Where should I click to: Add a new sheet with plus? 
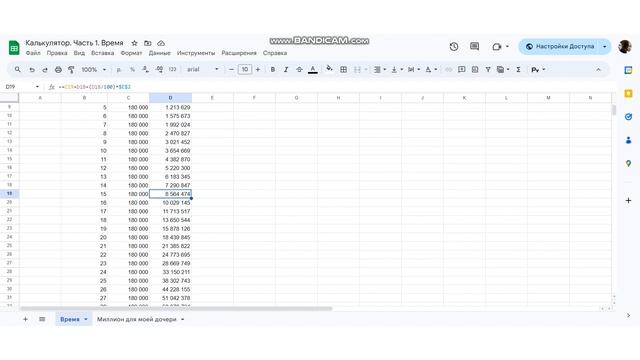(25, 319)
